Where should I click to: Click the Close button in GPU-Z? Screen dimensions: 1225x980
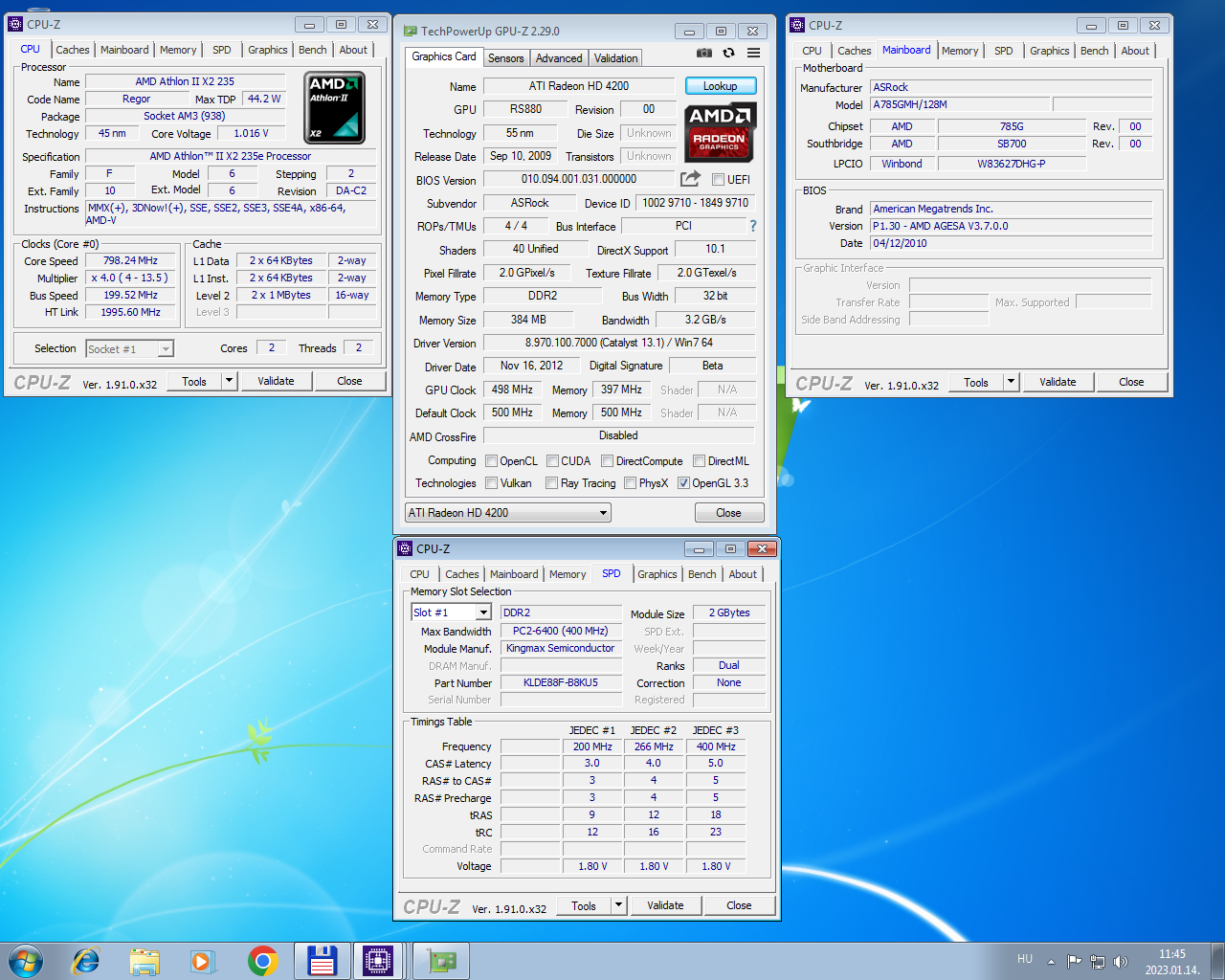point(729,513)
